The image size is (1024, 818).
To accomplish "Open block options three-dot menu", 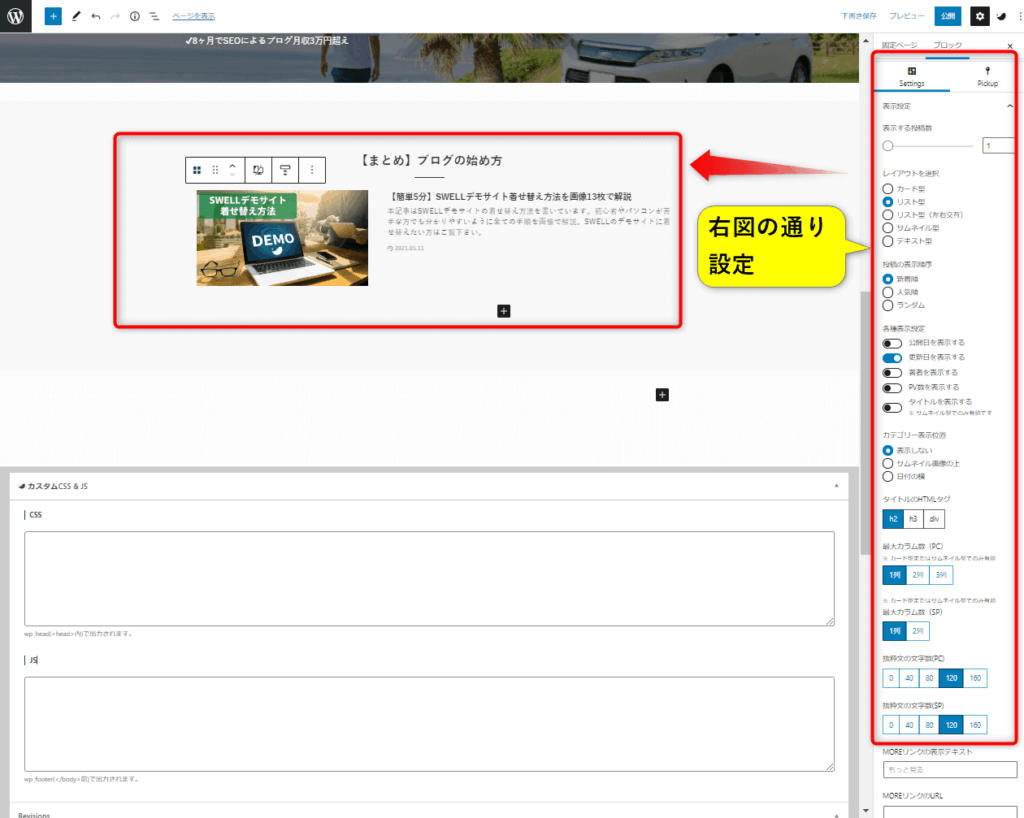I will point(312,170).
